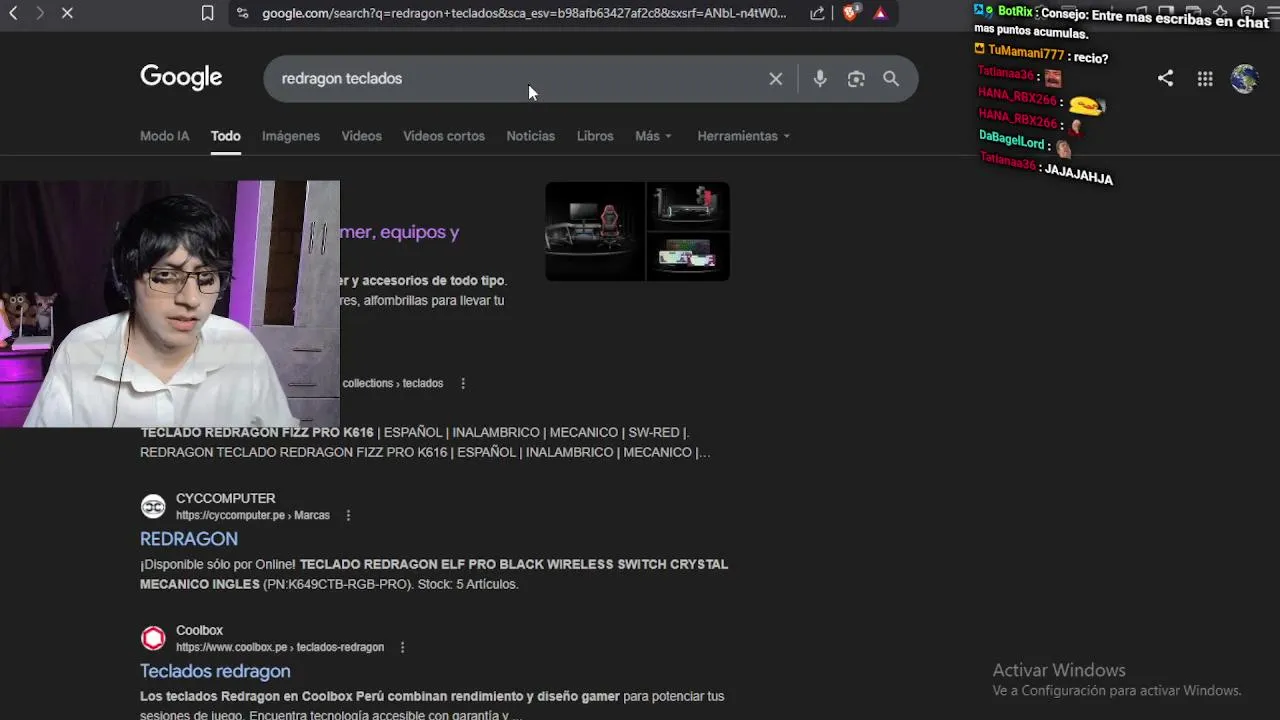
Task: Click the browser address bar URL
Action: 524,13
